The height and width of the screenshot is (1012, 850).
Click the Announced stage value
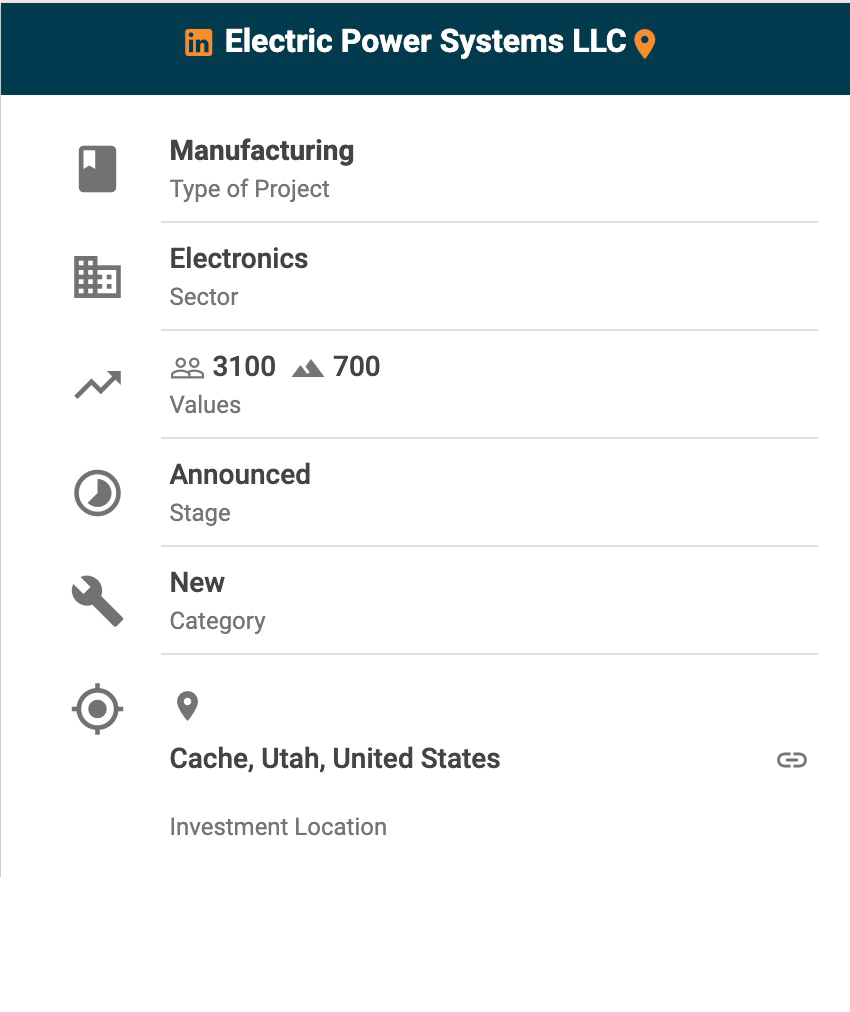[x=240, y=475]
